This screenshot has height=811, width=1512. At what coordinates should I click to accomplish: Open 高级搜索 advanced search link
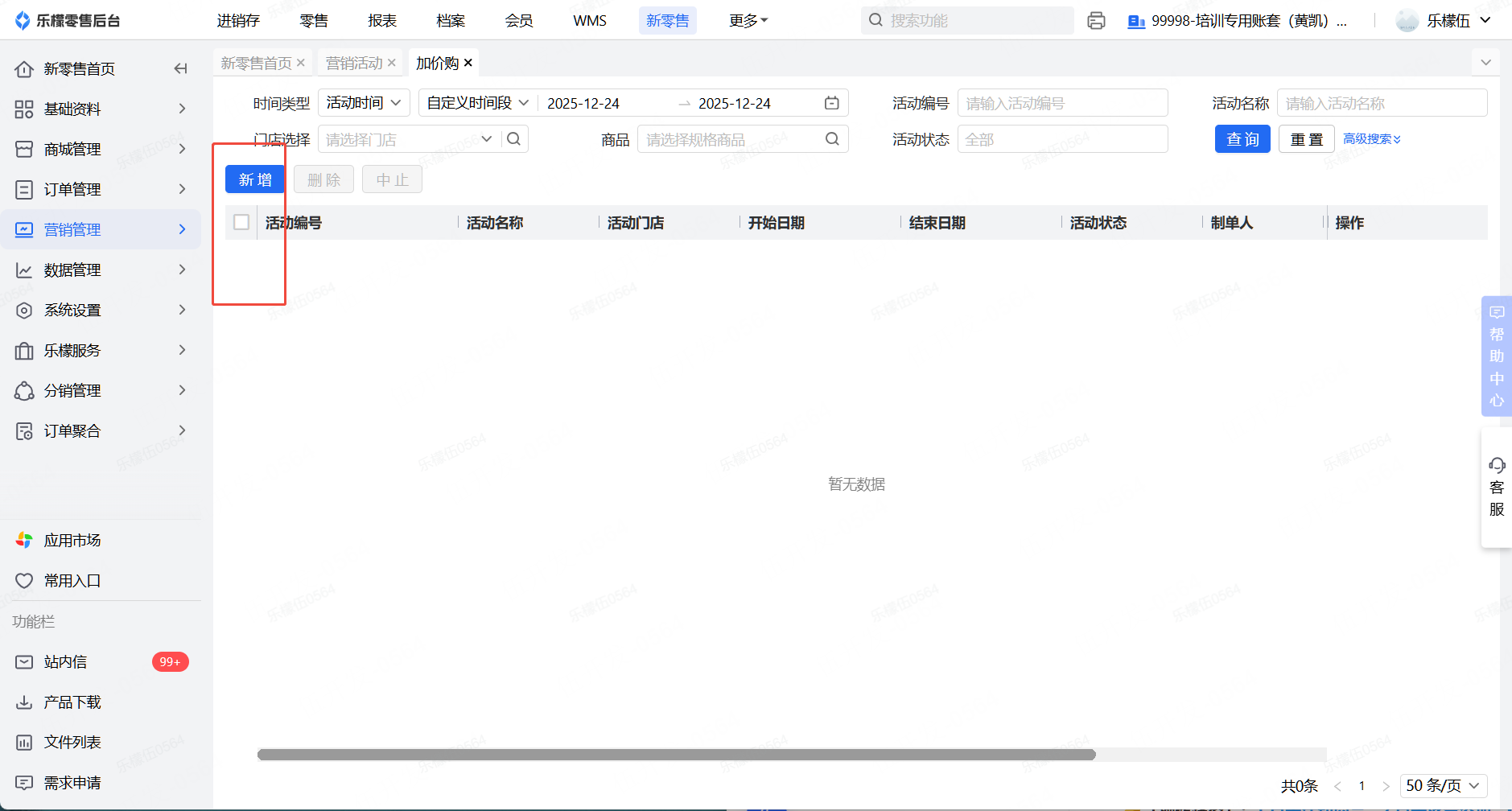click(x=1372, y=139)
